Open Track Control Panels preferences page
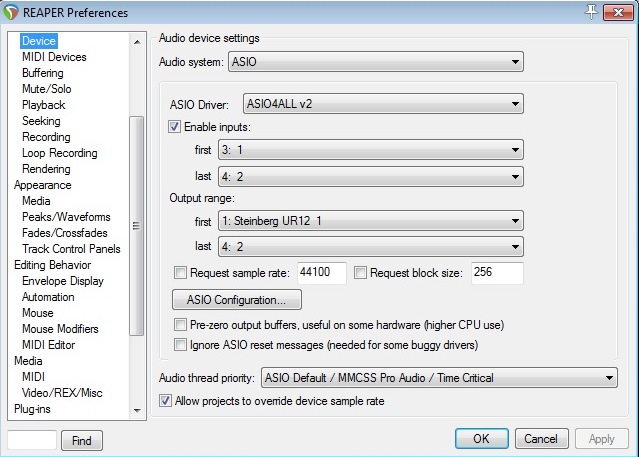Image resolution: width=639 pixels, height=457 pixels. (x=71, y=249)
